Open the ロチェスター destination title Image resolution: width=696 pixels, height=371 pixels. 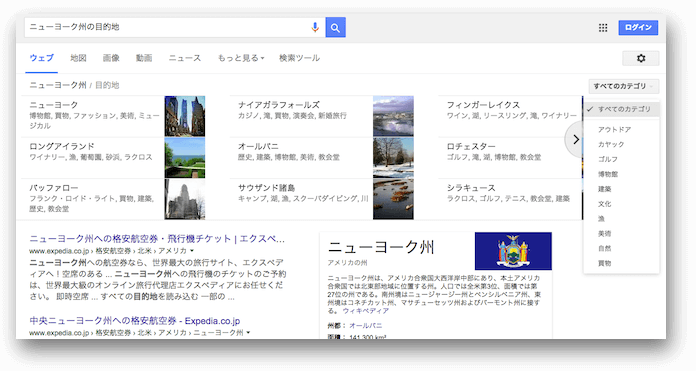click(x=471, y=146)
